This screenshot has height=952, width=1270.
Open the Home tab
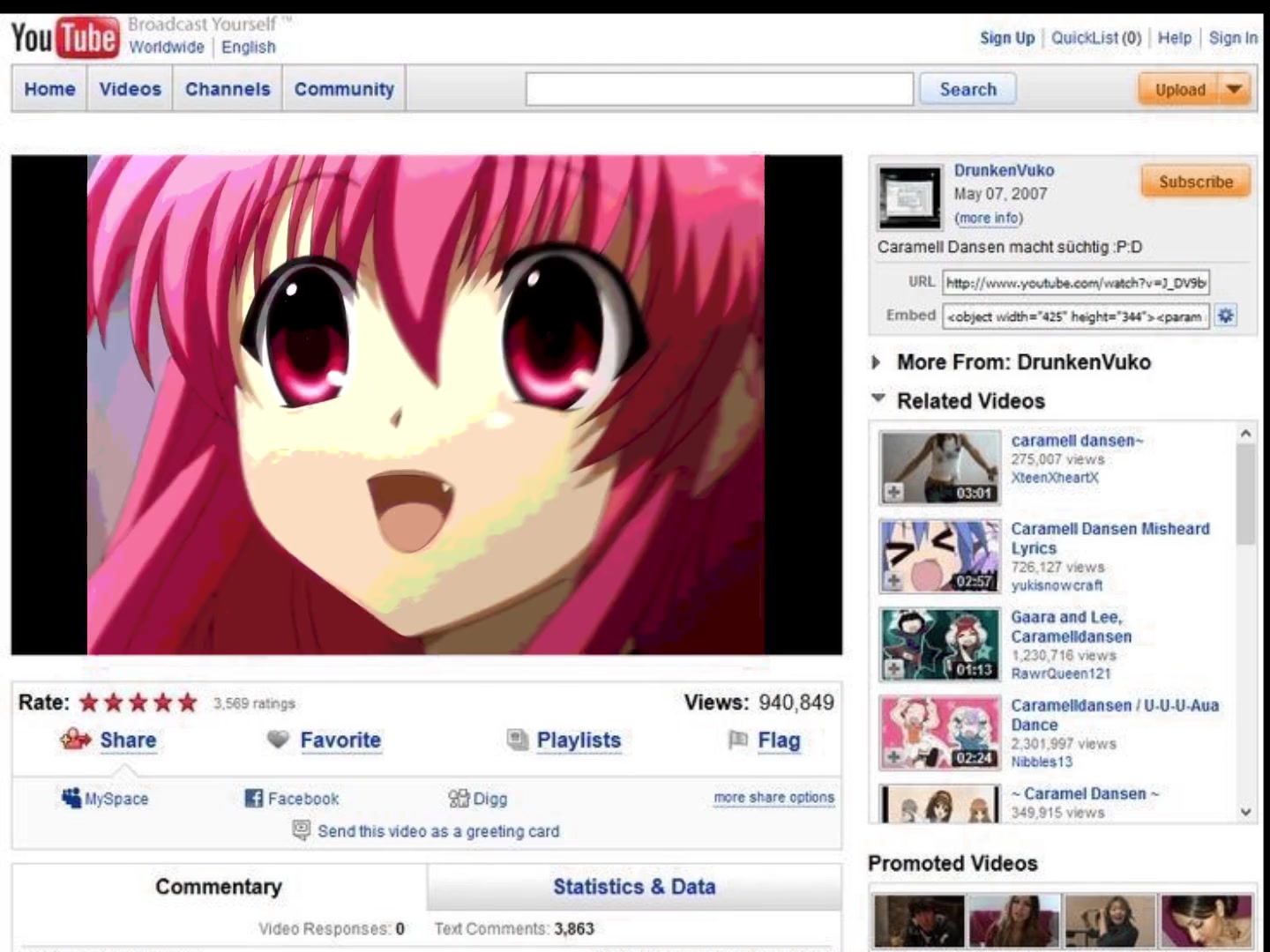tap(49, 89)
